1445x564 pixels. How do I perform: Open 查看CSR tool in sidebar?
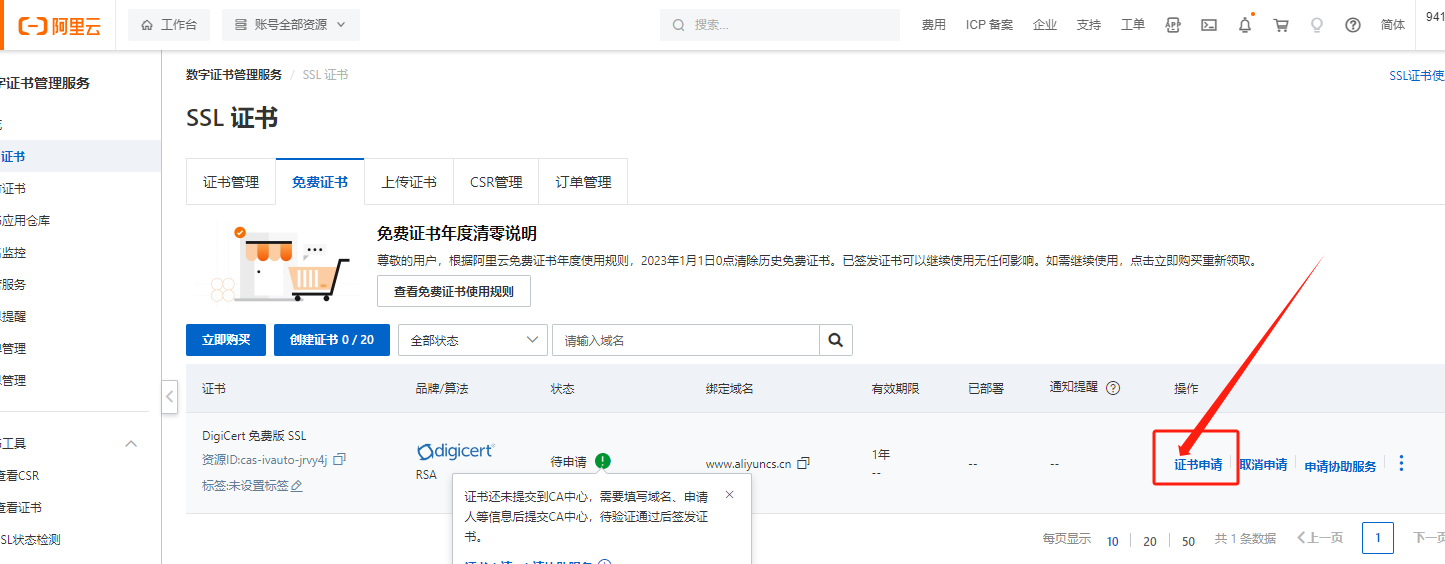pos(19,475)
